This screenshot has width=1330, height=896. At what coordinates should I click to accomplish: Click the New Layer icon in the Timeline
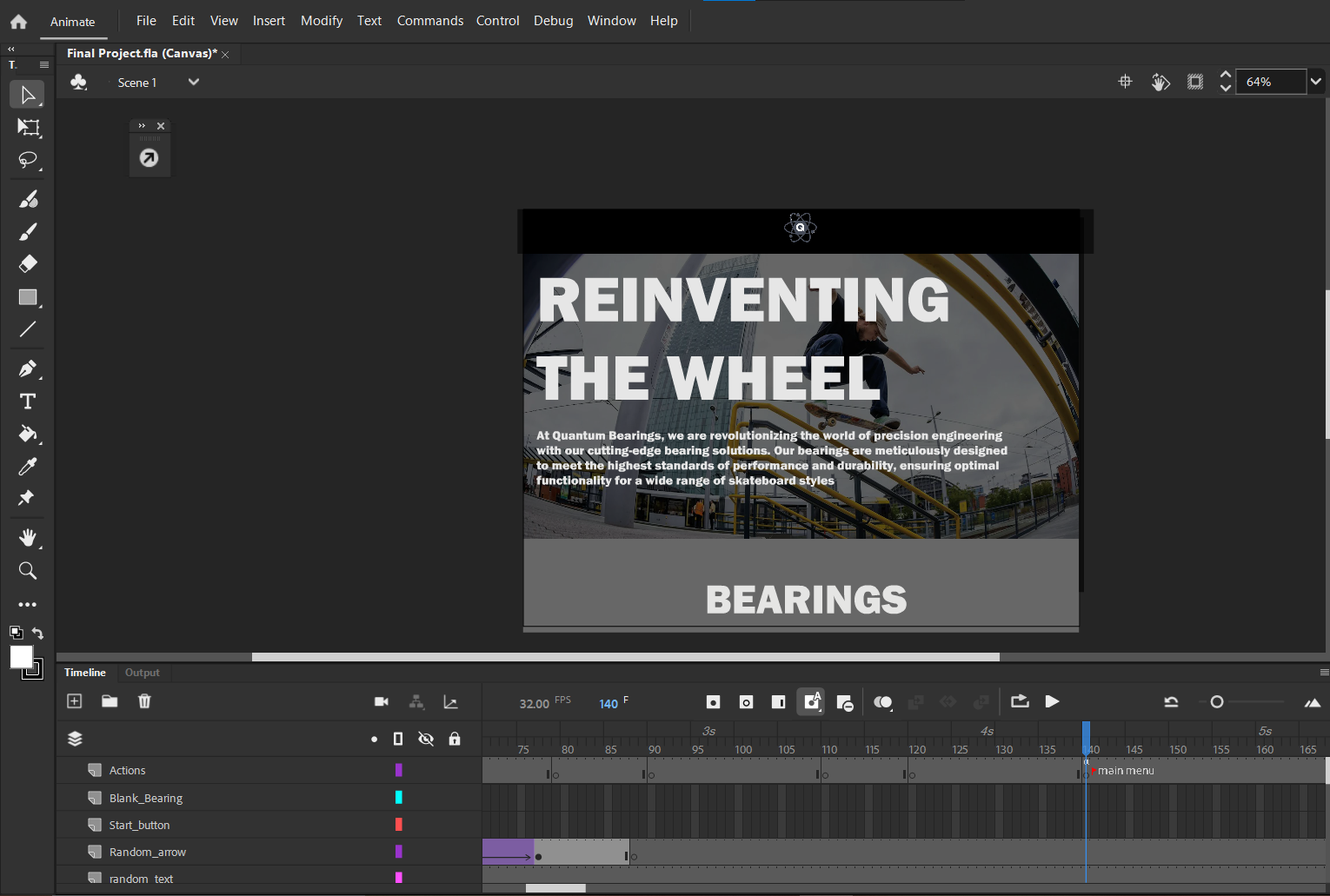[75, 701]
